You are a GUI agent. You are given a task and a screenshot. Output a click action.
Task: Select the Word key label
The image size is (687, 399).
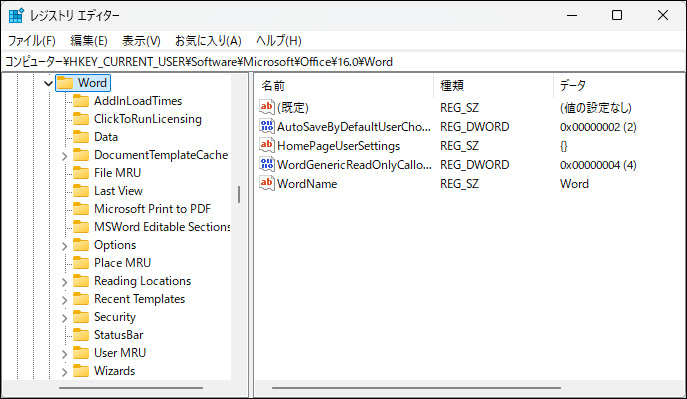(x=92, y=83)
